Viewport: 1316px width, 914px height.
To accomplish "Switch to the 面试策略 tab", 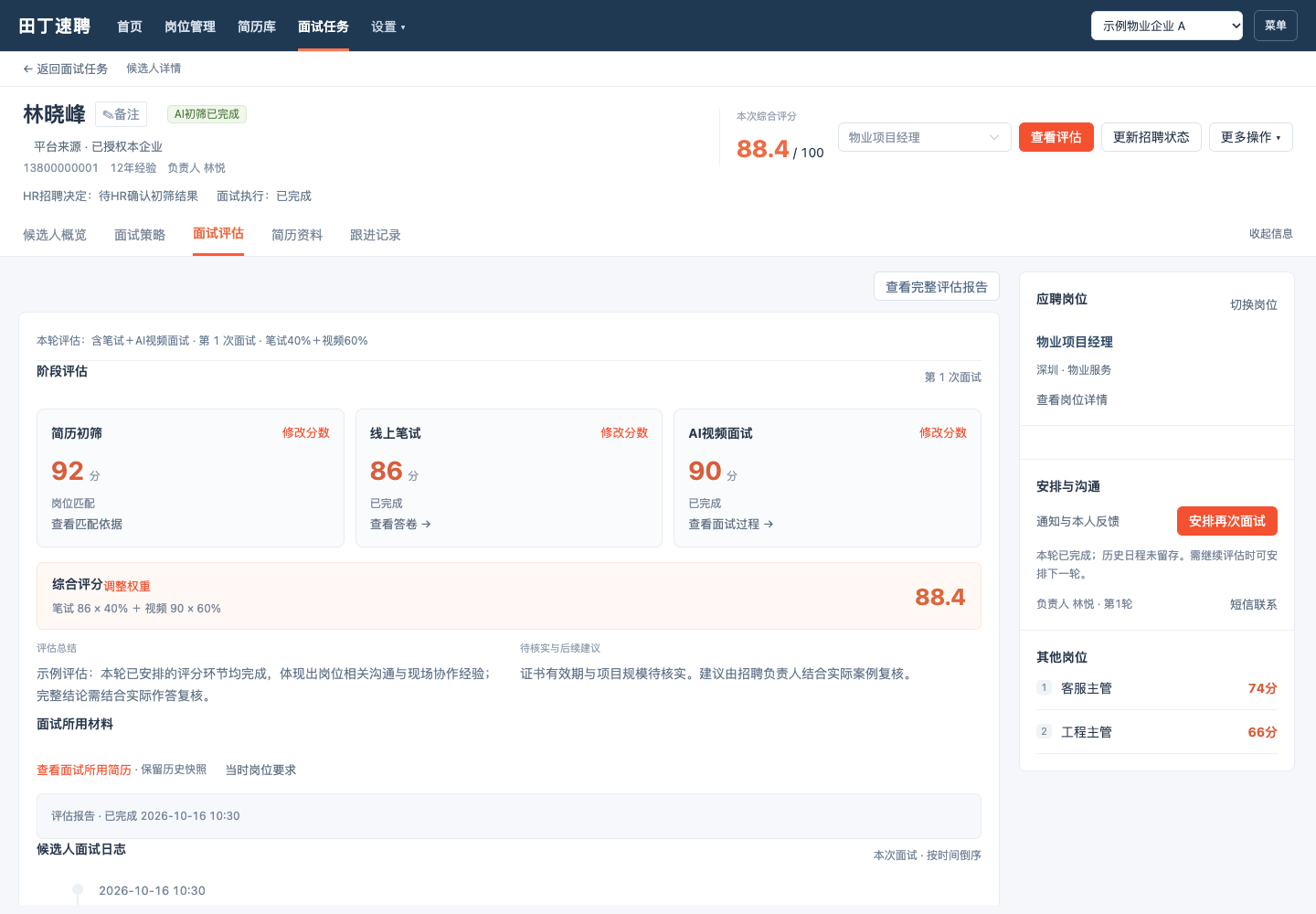I will (x=140, y=235).
